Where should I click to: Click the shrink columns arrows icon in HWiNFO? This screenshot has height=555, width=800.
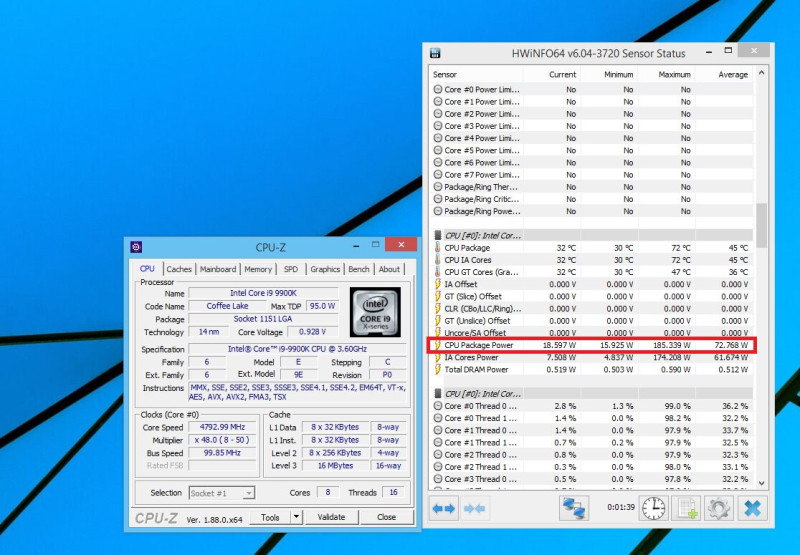pyautogui.click(x=474, y=508)
